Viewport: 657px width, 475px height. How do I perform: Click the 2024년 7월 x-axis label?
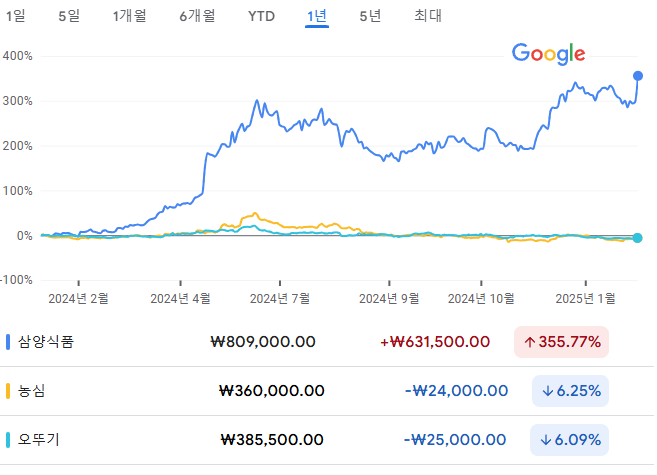[280, 299]
